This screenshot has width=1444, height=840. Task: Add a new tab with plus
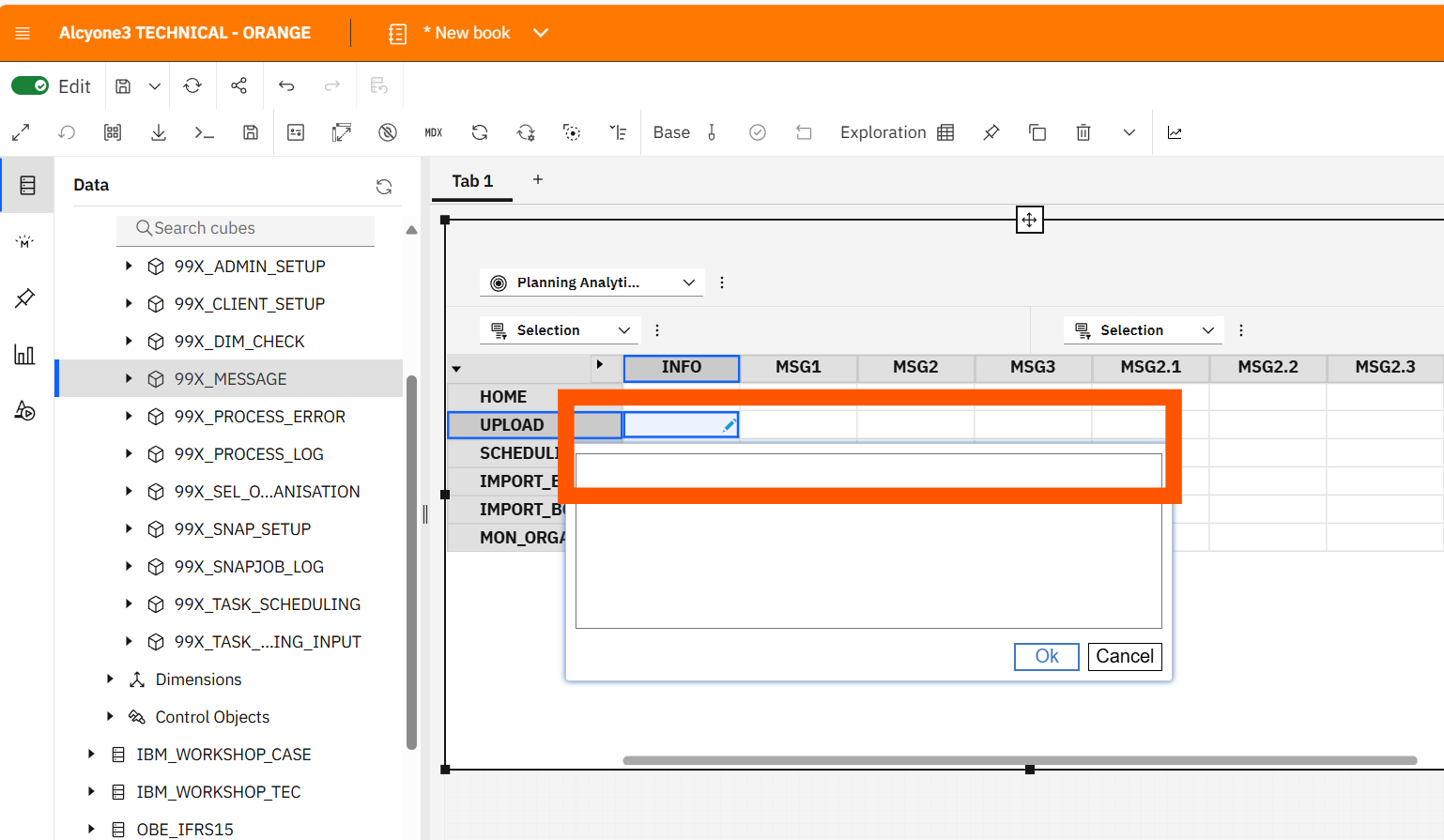click(538, 179)
